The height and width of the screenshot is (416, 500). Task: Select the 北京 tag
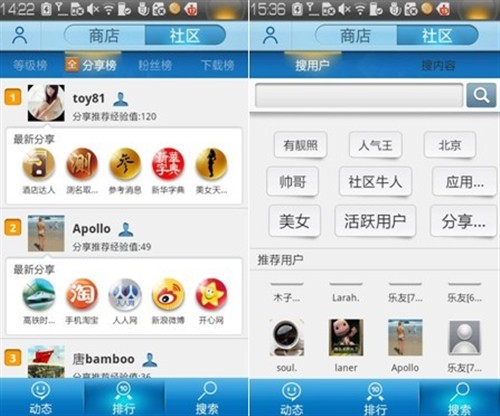[450, 145]
